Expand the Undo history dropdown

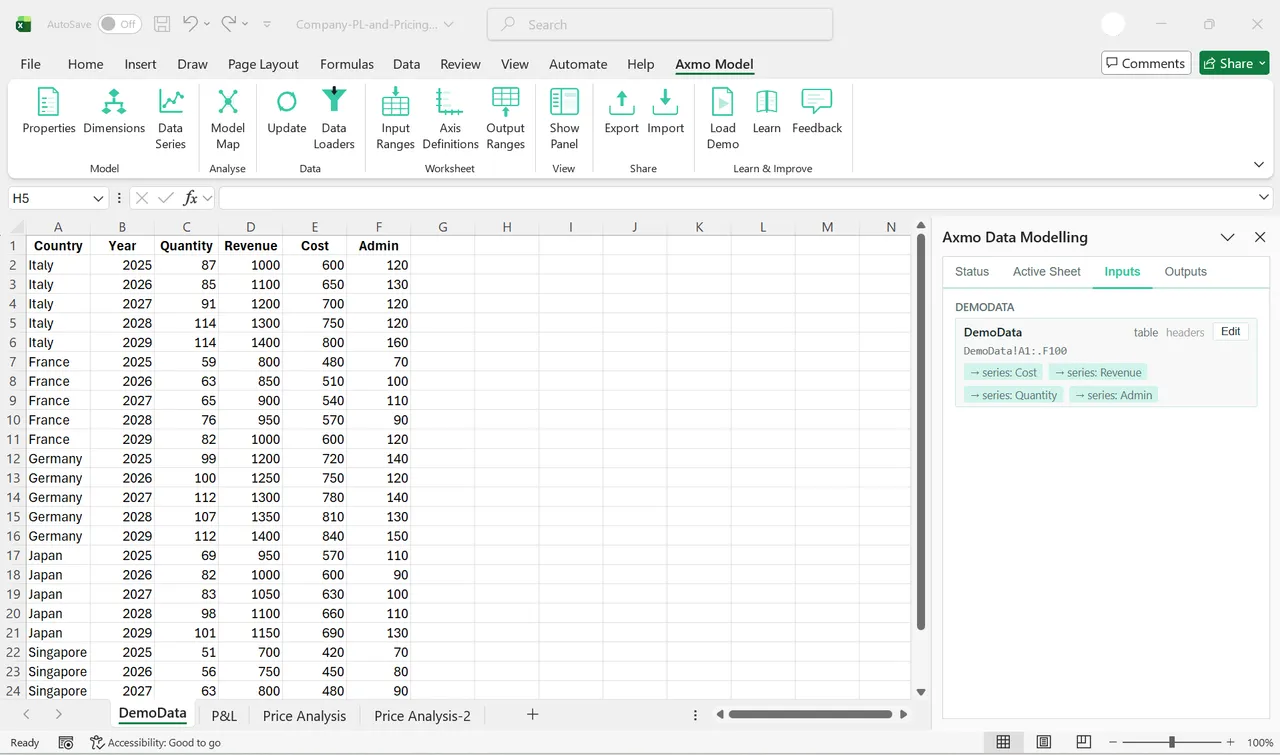pyautogui.click(x=207, y=24)
